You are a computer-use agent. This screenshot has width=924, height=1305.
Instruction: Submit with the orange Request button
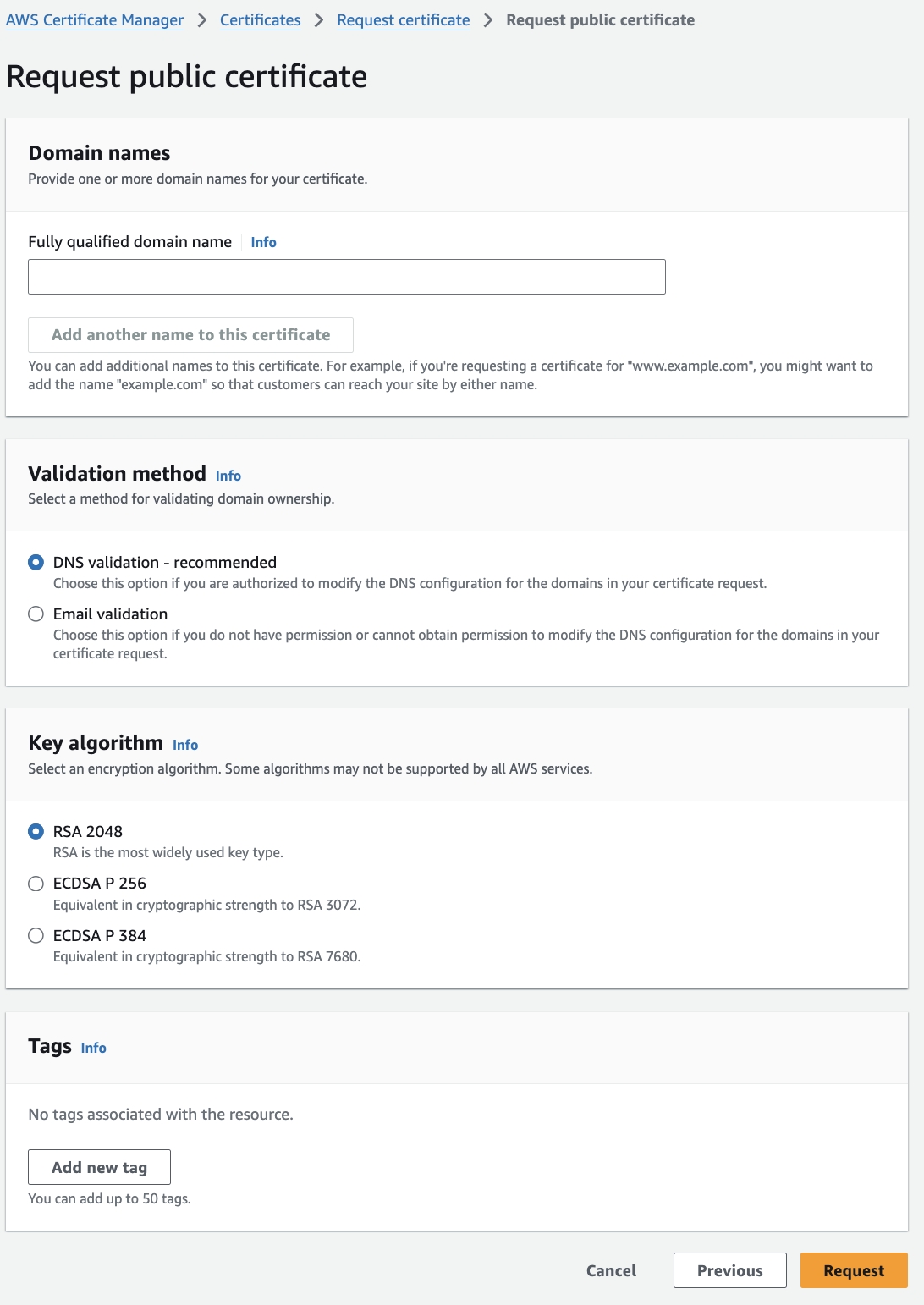(853, 1270)
